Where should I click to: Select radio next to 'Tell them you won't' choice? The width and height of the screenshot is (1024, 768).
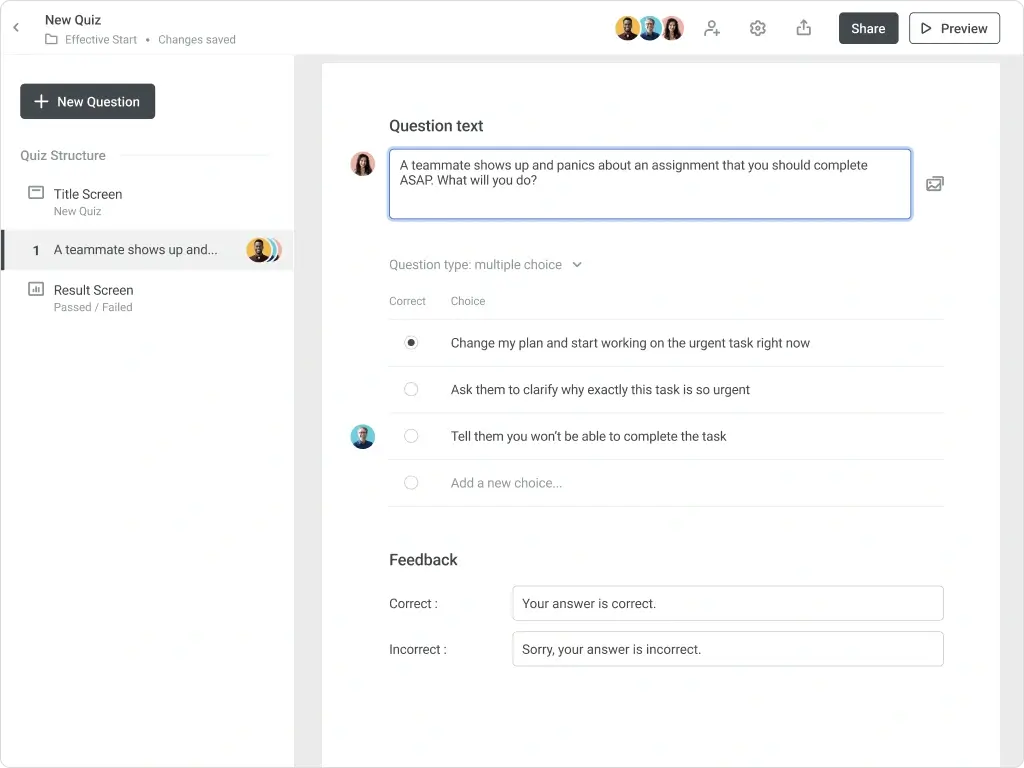click(x=411, y=436)
